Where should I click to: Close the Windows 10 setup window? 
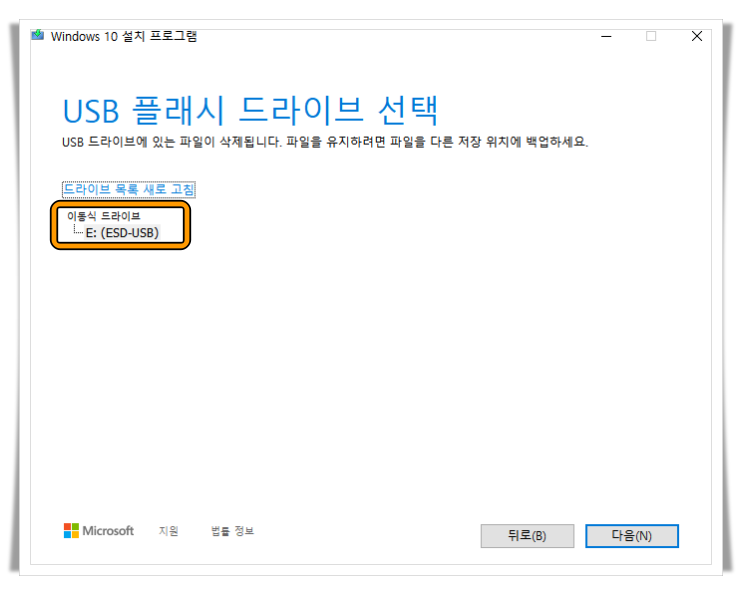(697, 36)
